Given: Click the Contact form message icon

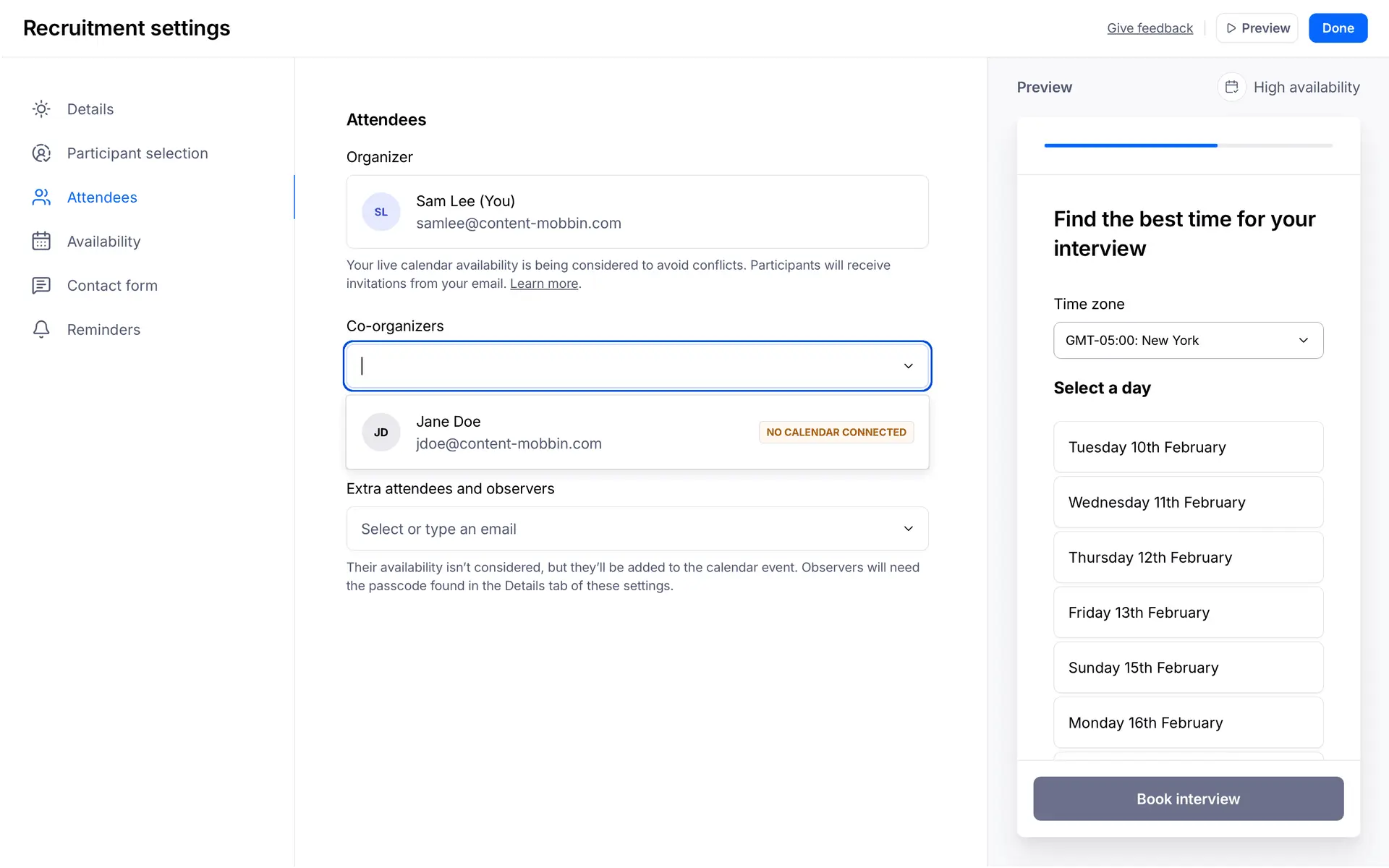Looking at the screenshot, I should [41, 286].
